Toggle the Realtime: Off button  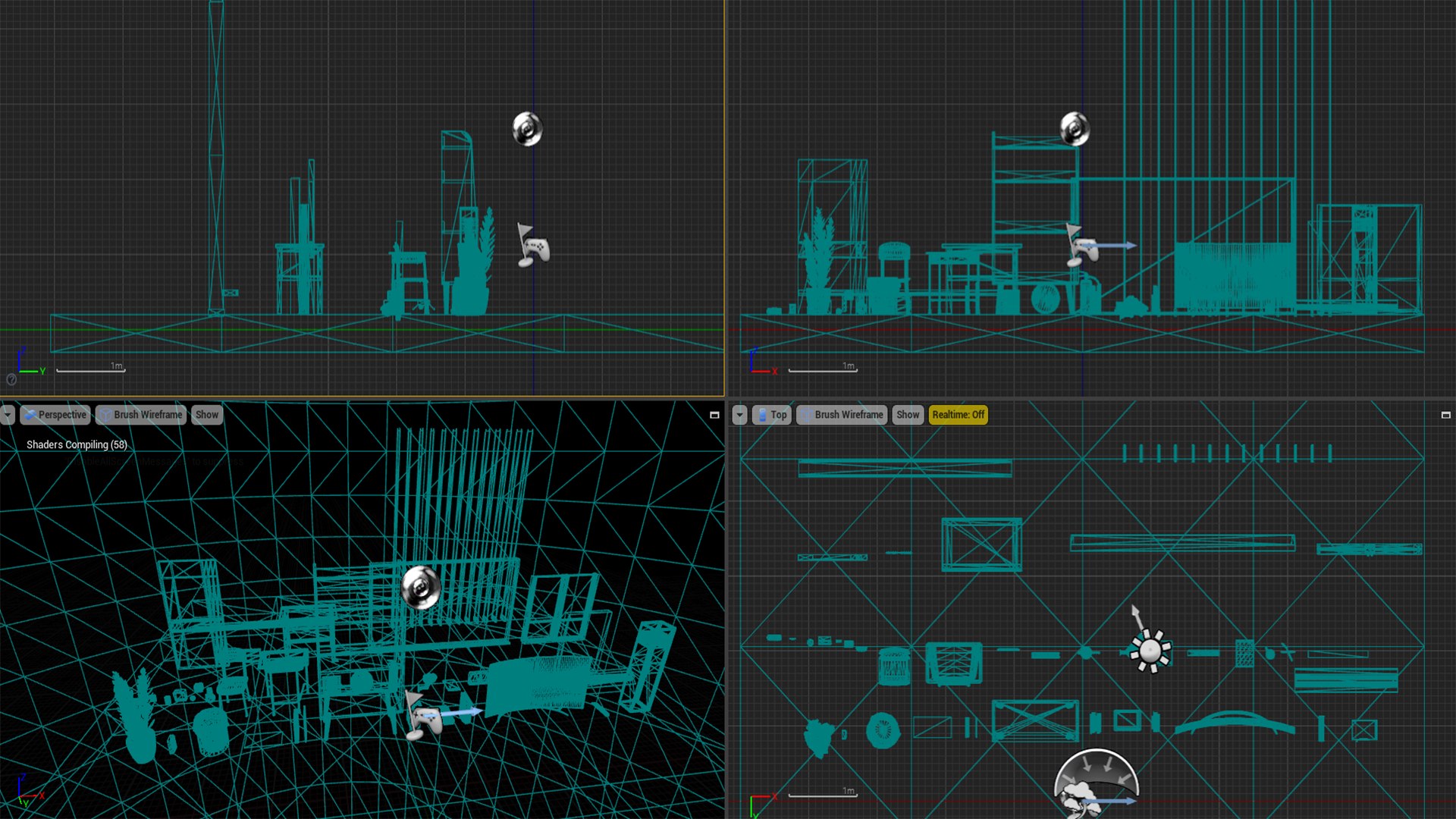tap(958, 415)
